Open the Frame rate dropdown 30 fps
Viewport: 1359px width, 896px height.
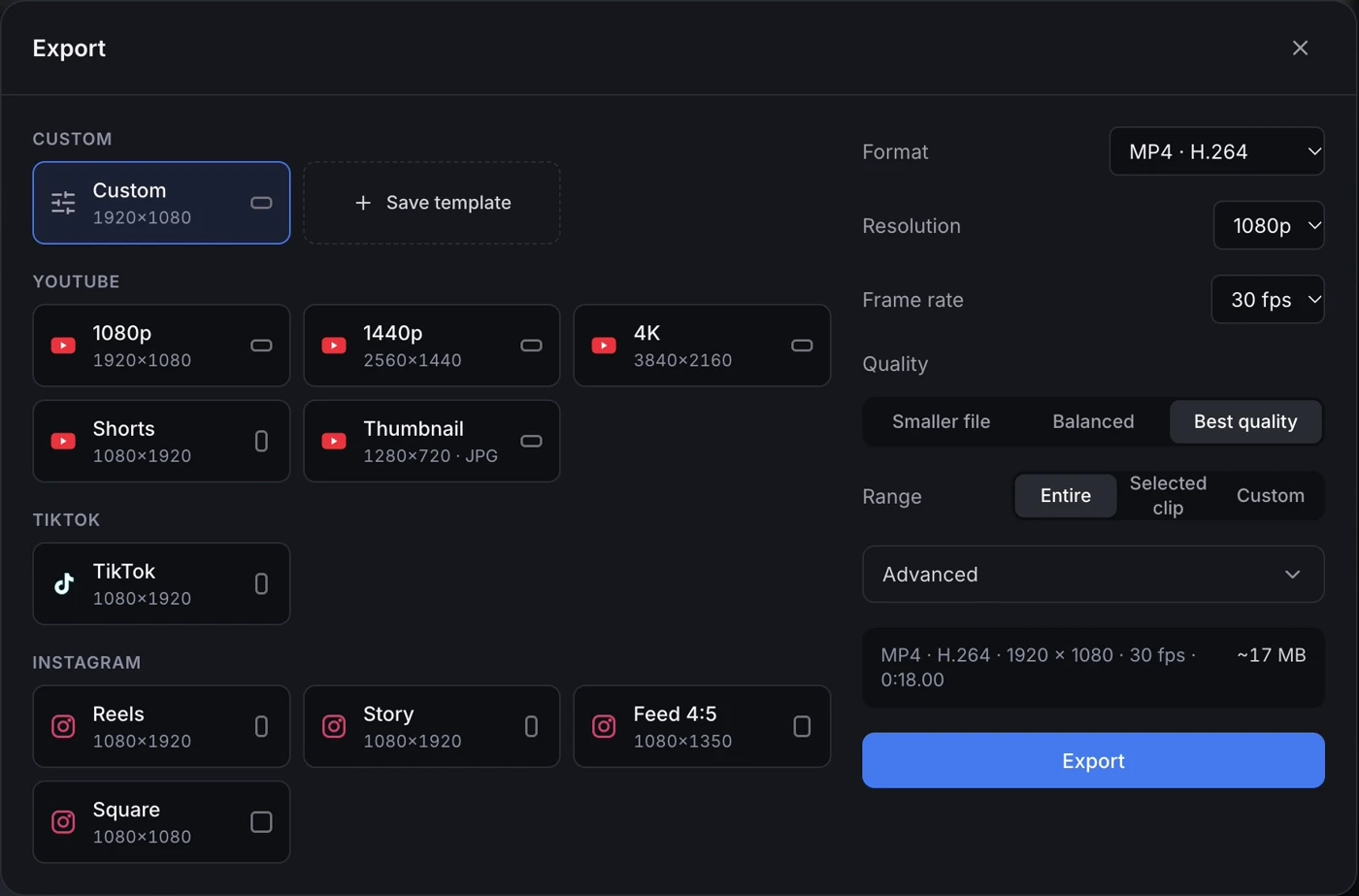1268,300
